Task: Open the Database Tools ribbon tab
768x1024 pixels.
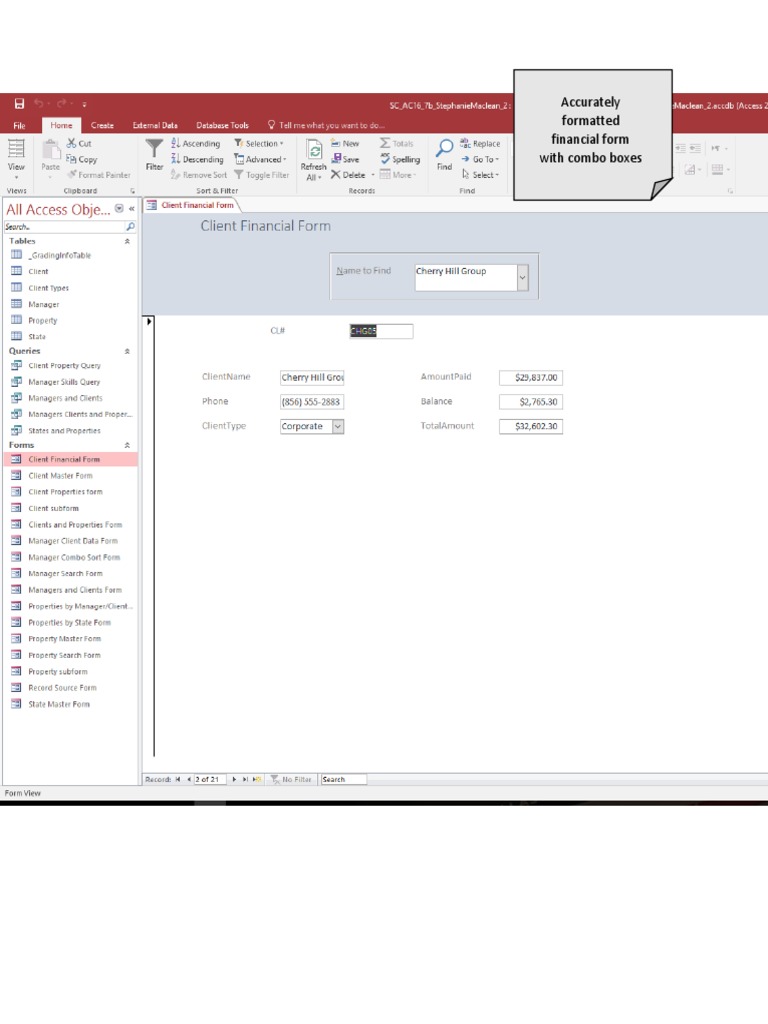Action: [x=222, y=126]
